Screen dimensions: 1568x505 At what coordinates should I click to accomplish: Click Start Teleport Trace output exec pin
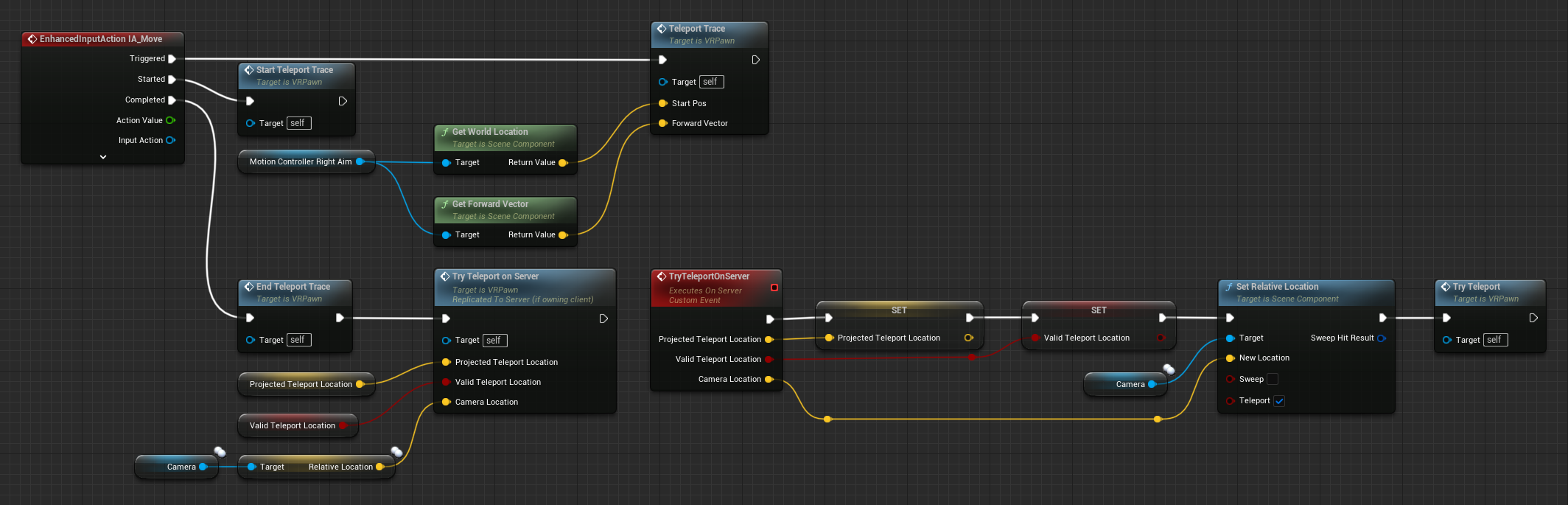(x=343, y=101)
